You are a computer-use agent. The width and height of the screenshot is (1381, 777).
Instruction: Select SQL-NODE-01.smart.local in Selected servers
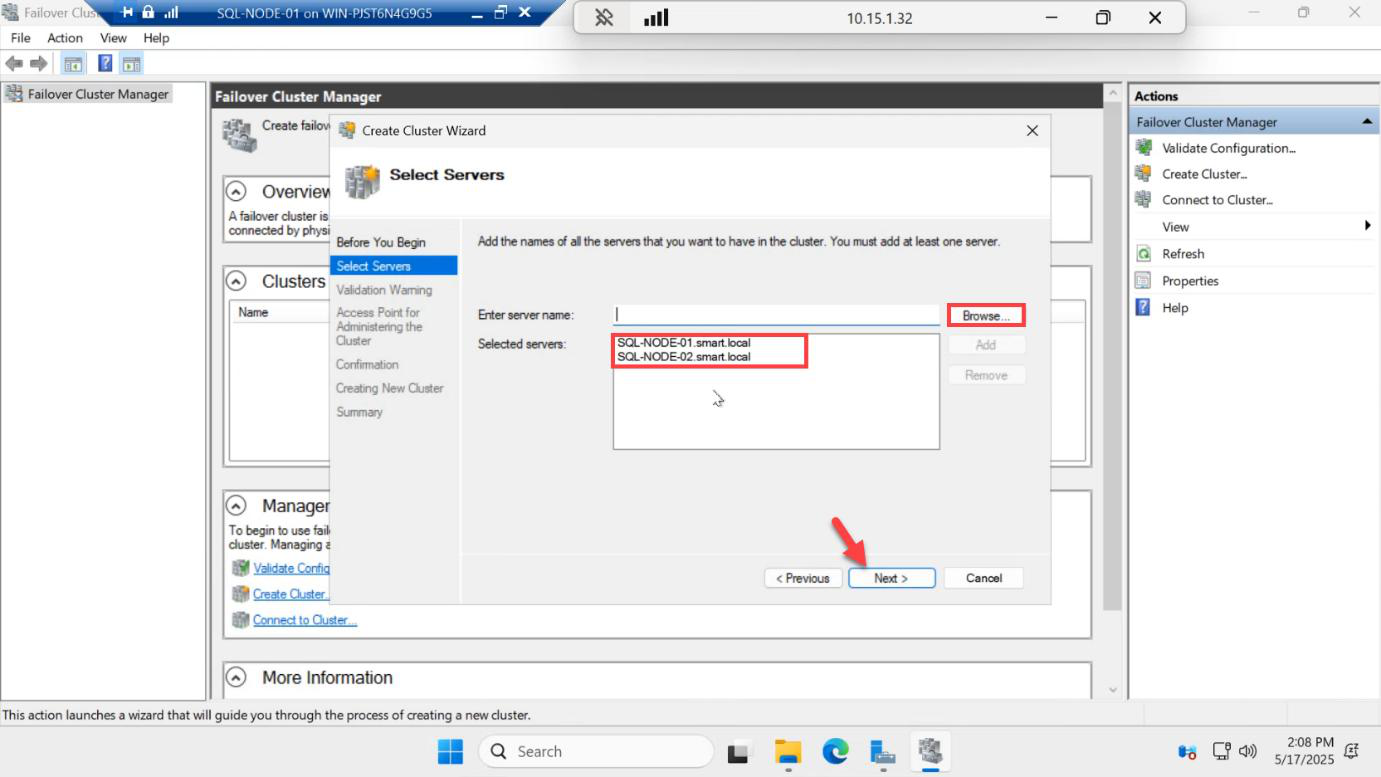coord(683,342)
